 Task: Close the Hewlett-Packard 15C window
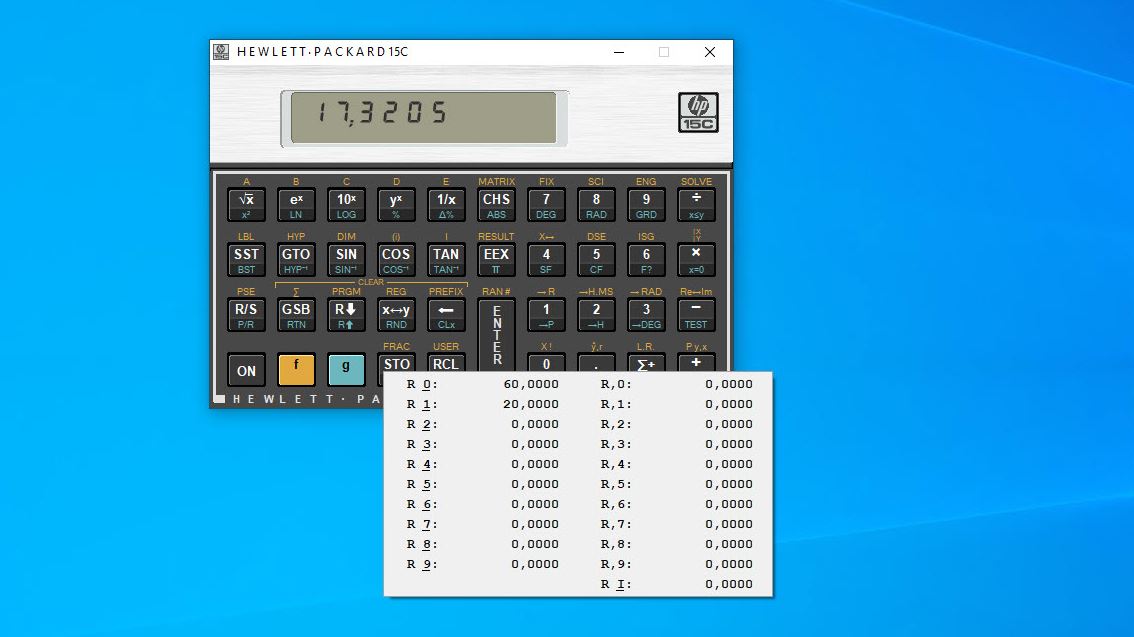710,52
